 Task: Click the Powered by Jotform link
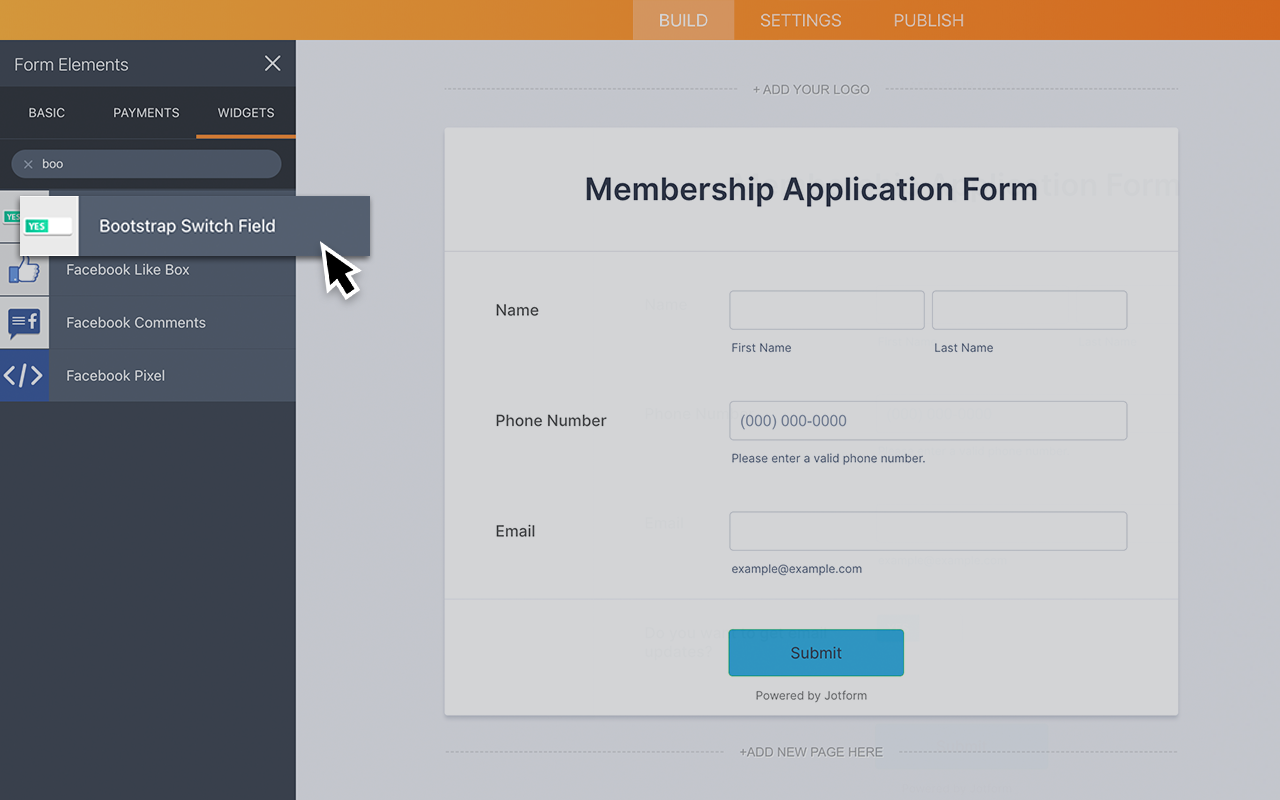(810, 695)
